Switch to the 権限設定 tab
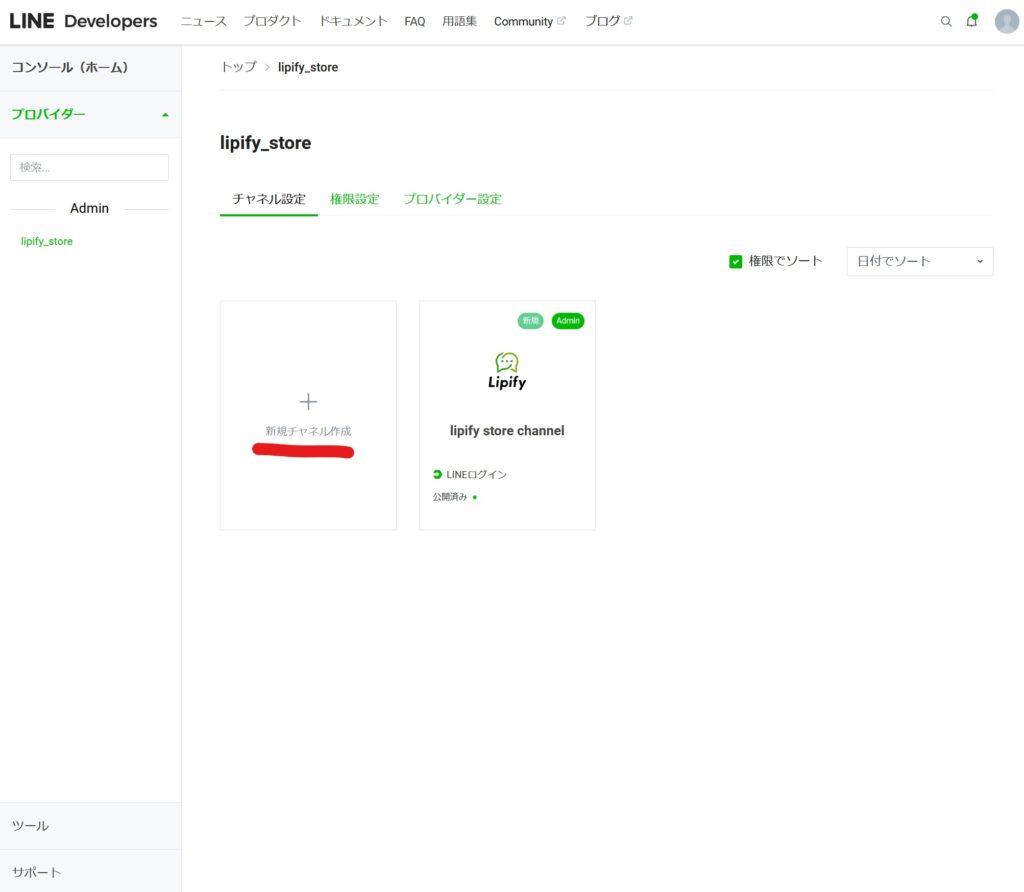 coord(355,199)
